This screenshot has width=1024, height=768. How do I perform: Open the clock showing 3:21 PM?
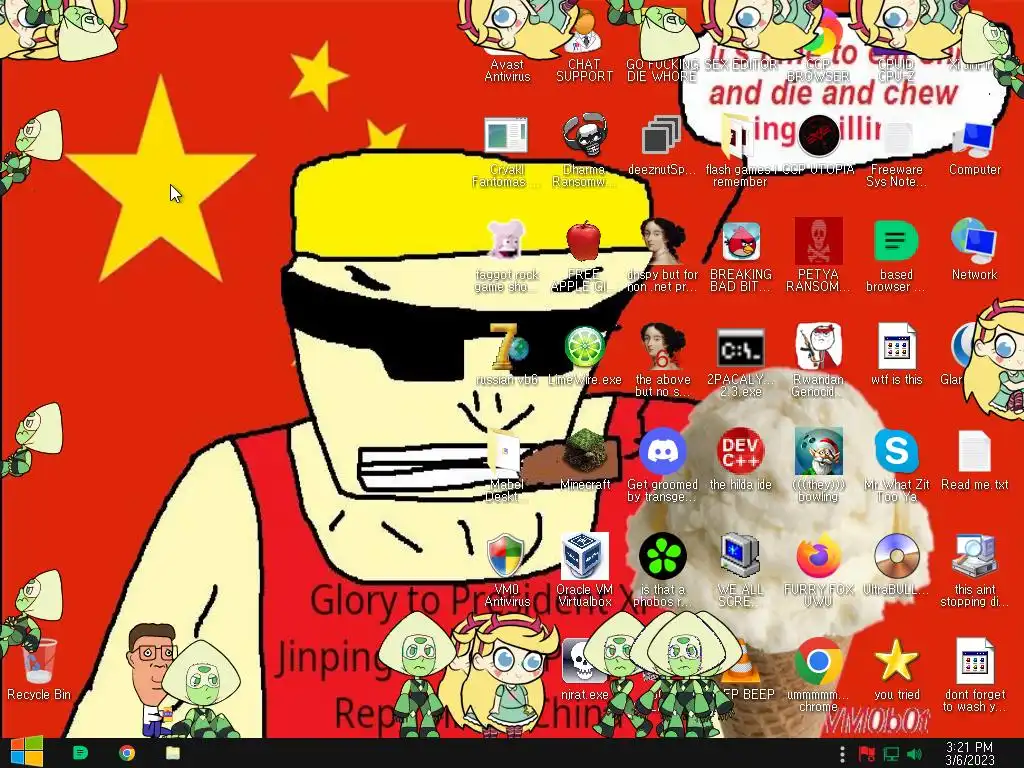point(970,754)
